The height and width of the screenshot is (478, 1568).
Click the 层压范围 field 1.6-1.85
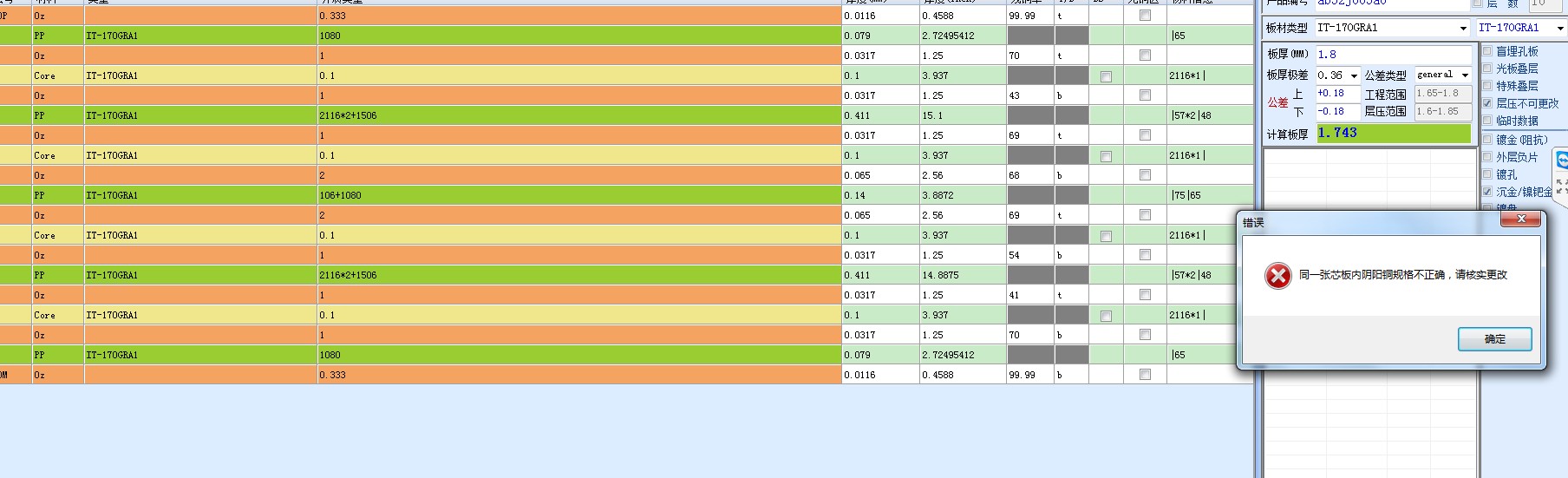point(1443,112)
